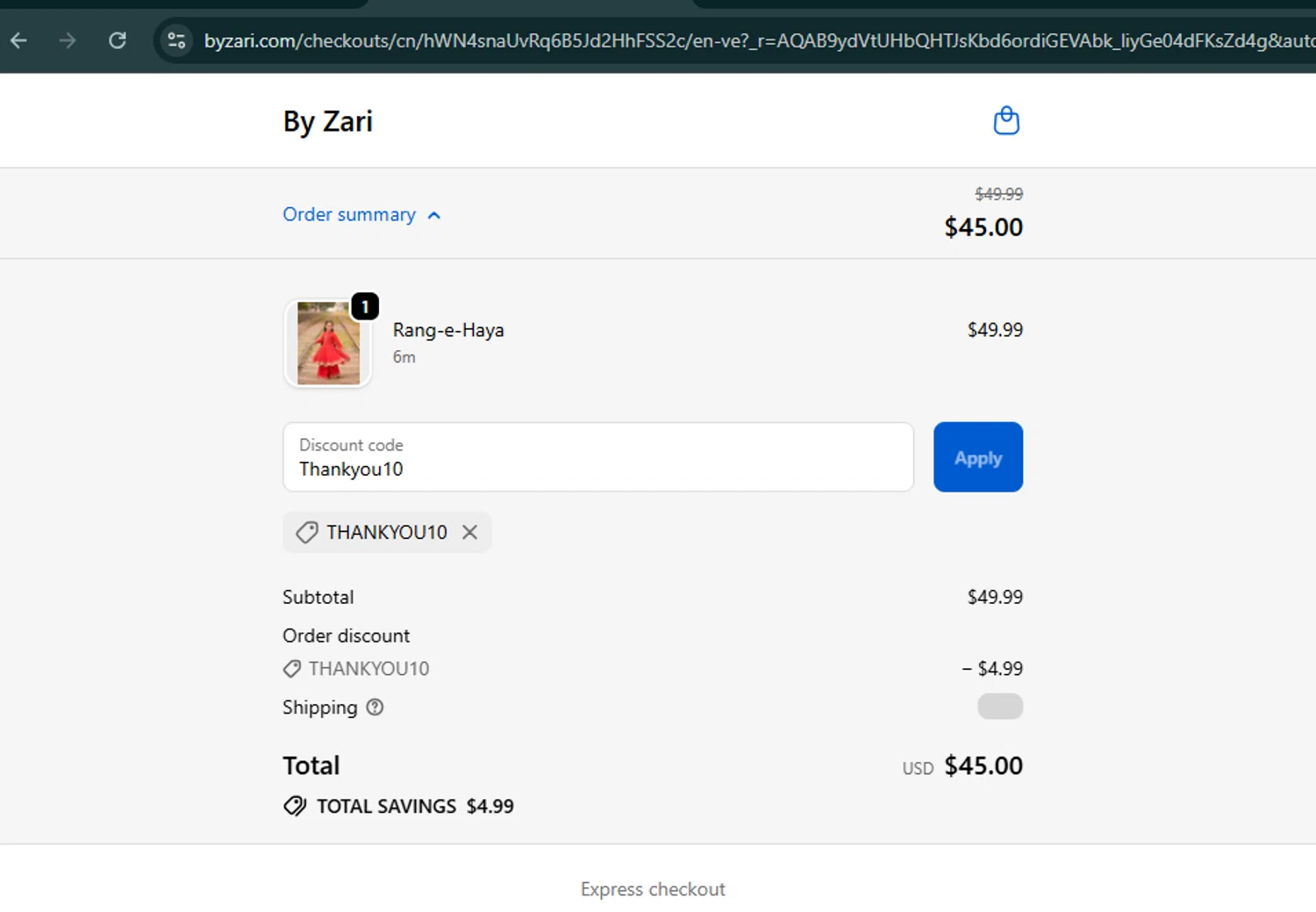Click the TOTAL SAVINGS $4.99 text

pyautogui.click(x=415, y=806)
